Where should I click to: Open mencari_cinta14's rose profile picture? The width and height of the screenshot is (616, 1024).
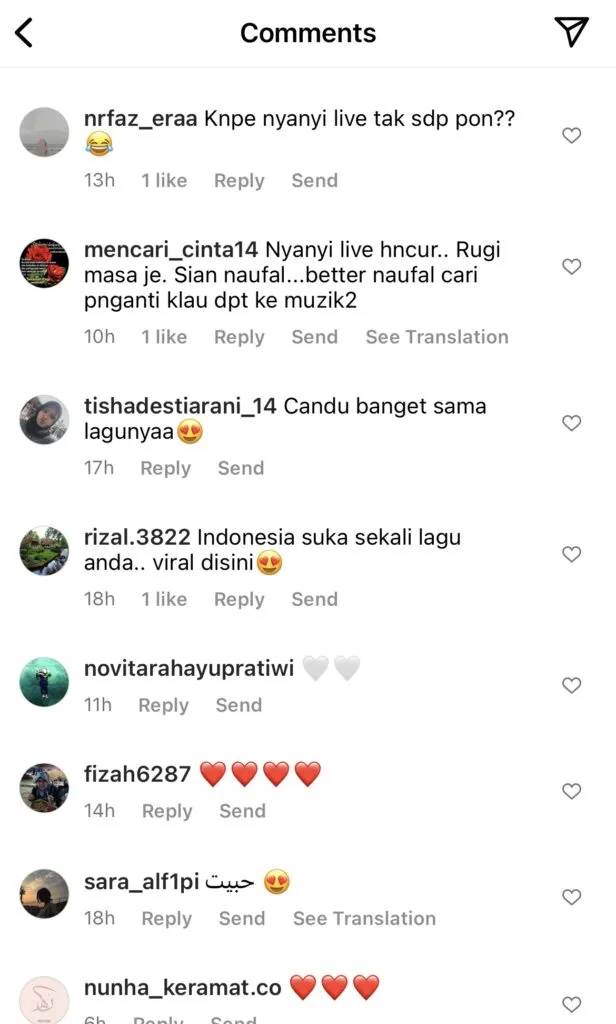point(44,263)
